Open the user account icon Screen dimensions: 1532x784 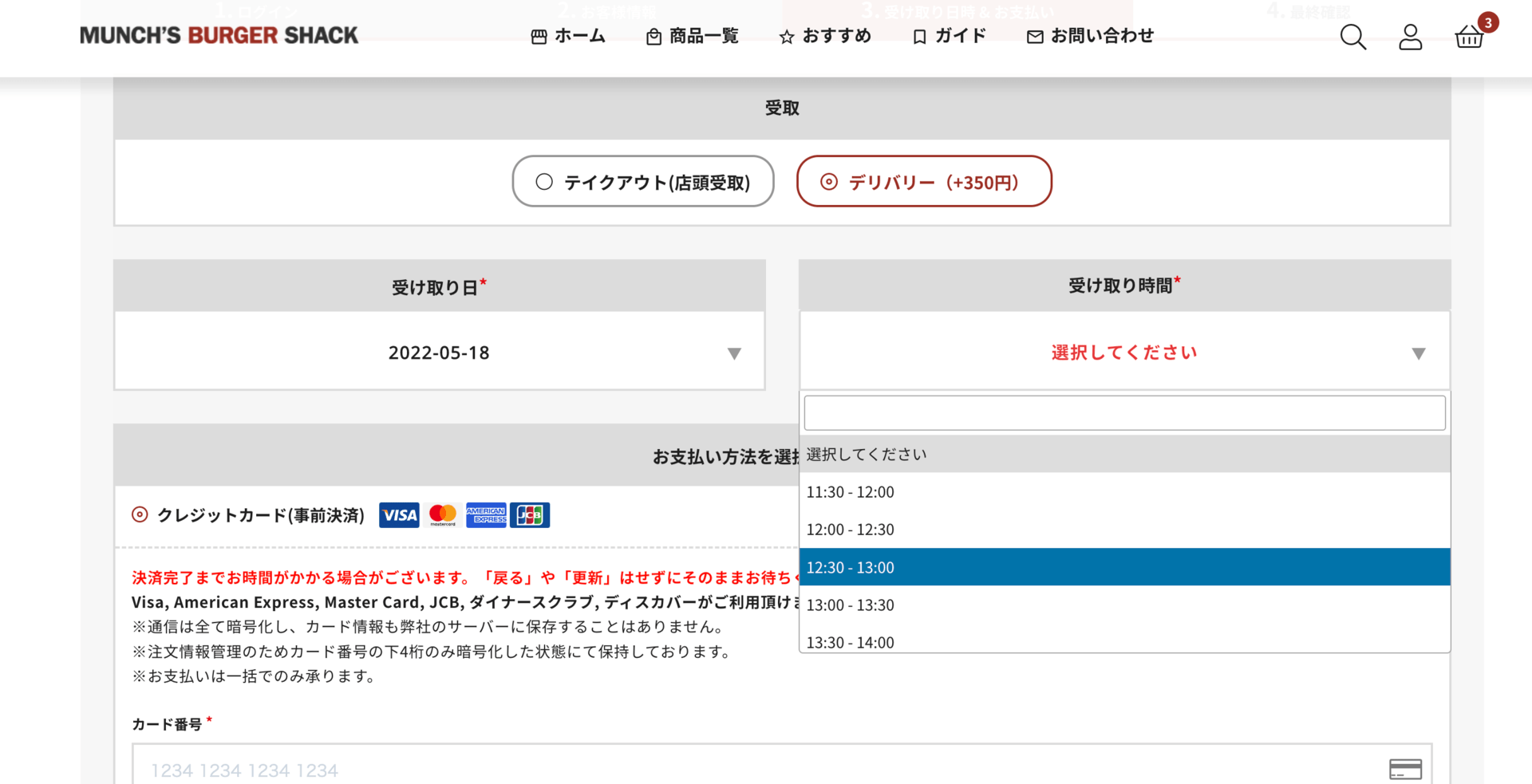tap(1410, 37)
